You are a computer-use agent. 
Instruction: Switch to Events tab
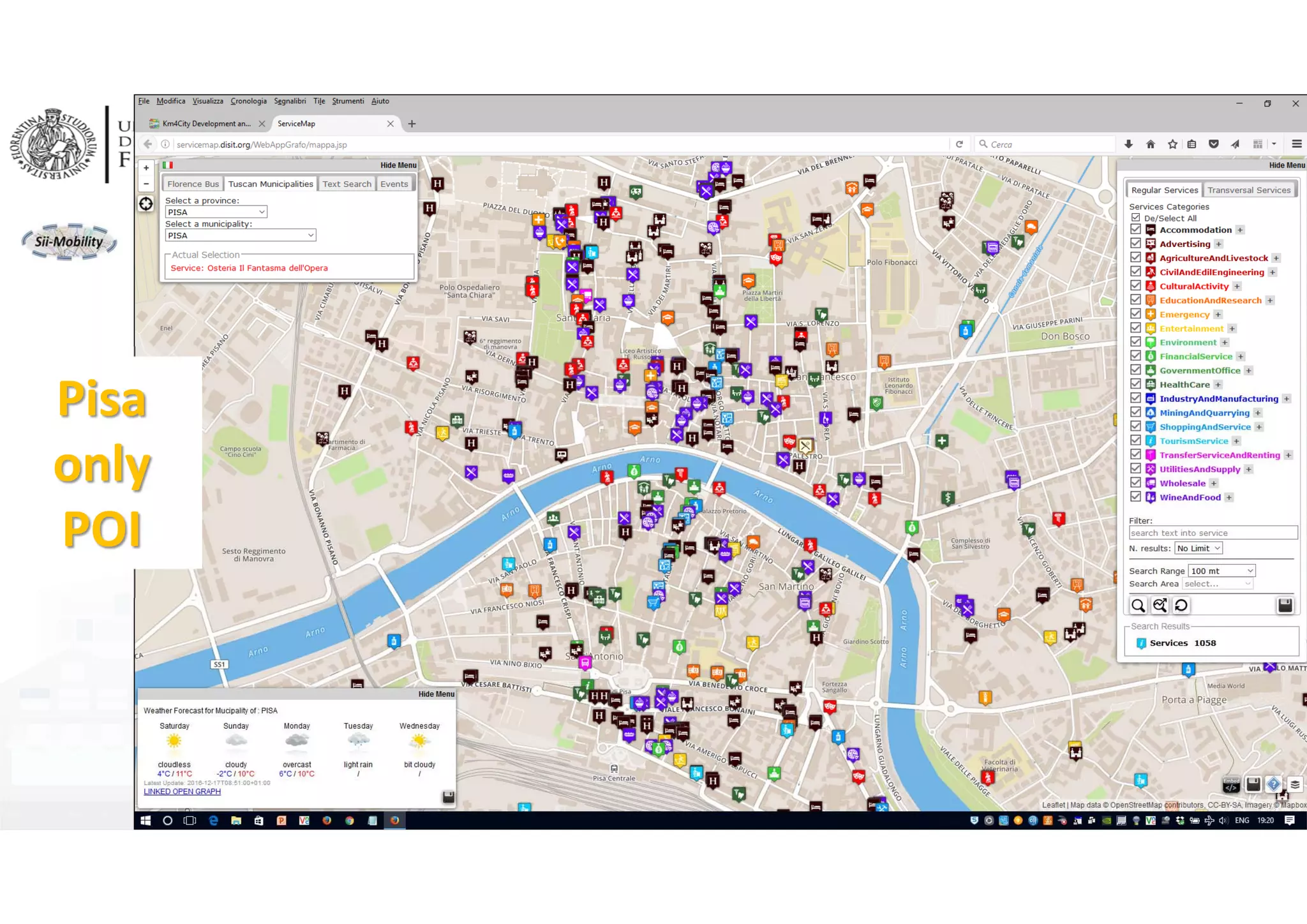pyautogui.click(x=394, y=184)
